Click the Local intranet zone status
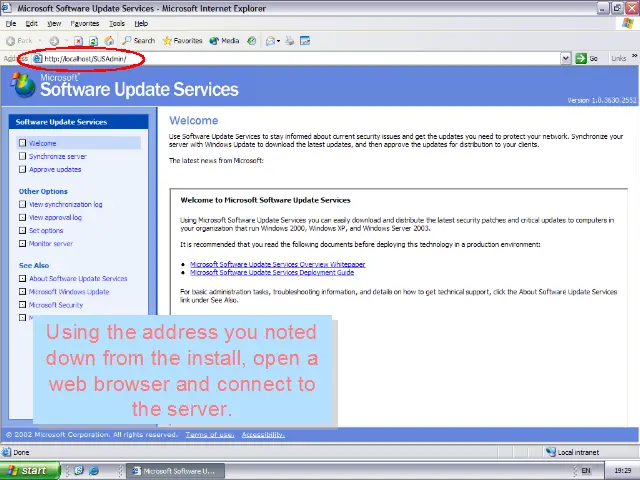This screenshot has width=640, height=480. click(x=573, y=452)
